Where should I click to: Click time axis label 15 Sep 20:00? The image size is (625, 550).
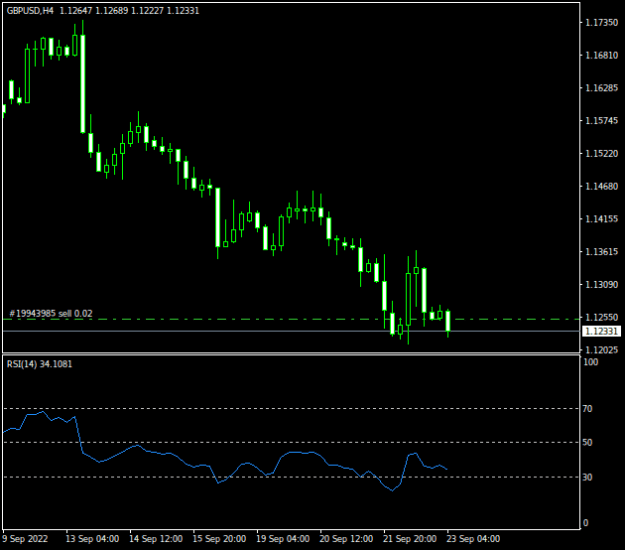coord(219,539)
